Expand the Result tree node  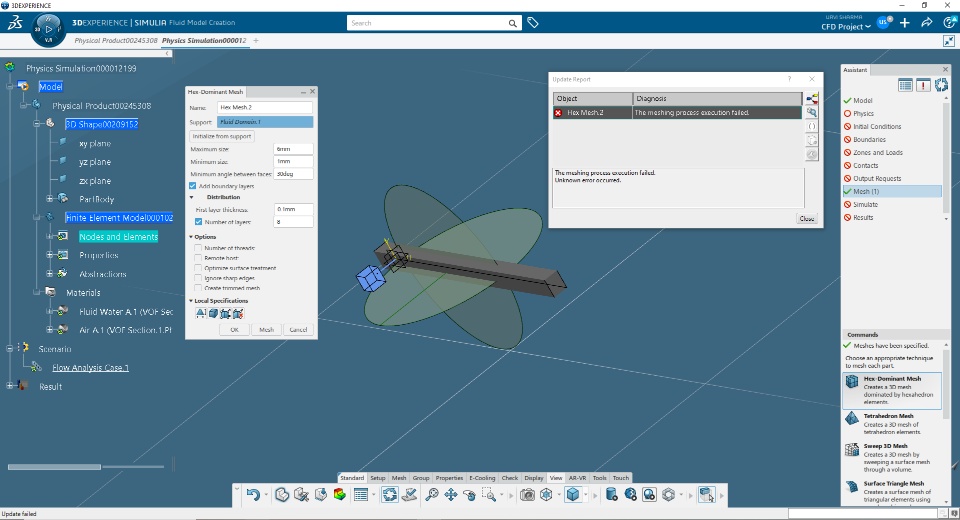tap(10, 386)
